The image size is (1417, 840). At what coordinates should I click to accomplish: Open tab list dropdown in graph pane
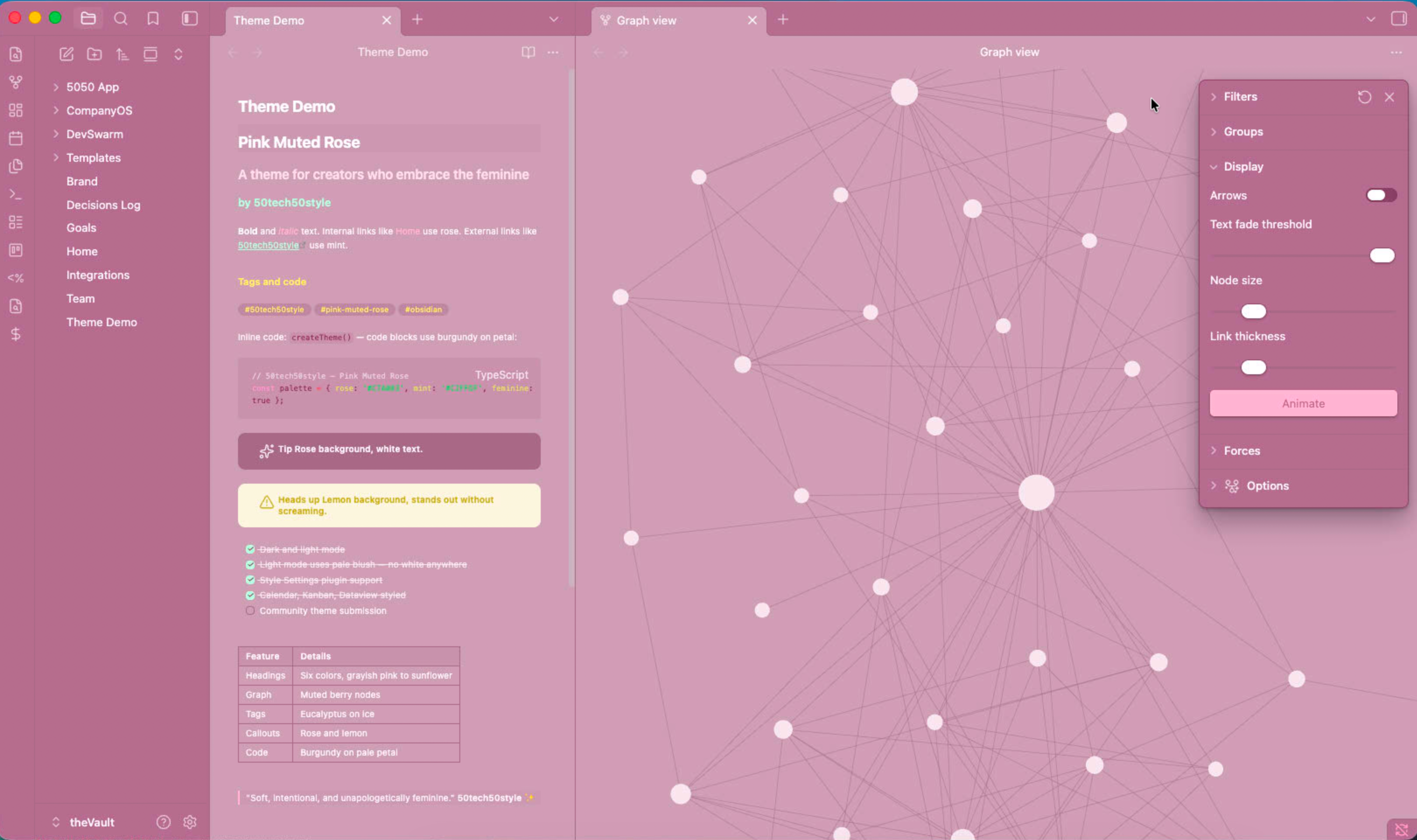click(x=1371, y=19)
